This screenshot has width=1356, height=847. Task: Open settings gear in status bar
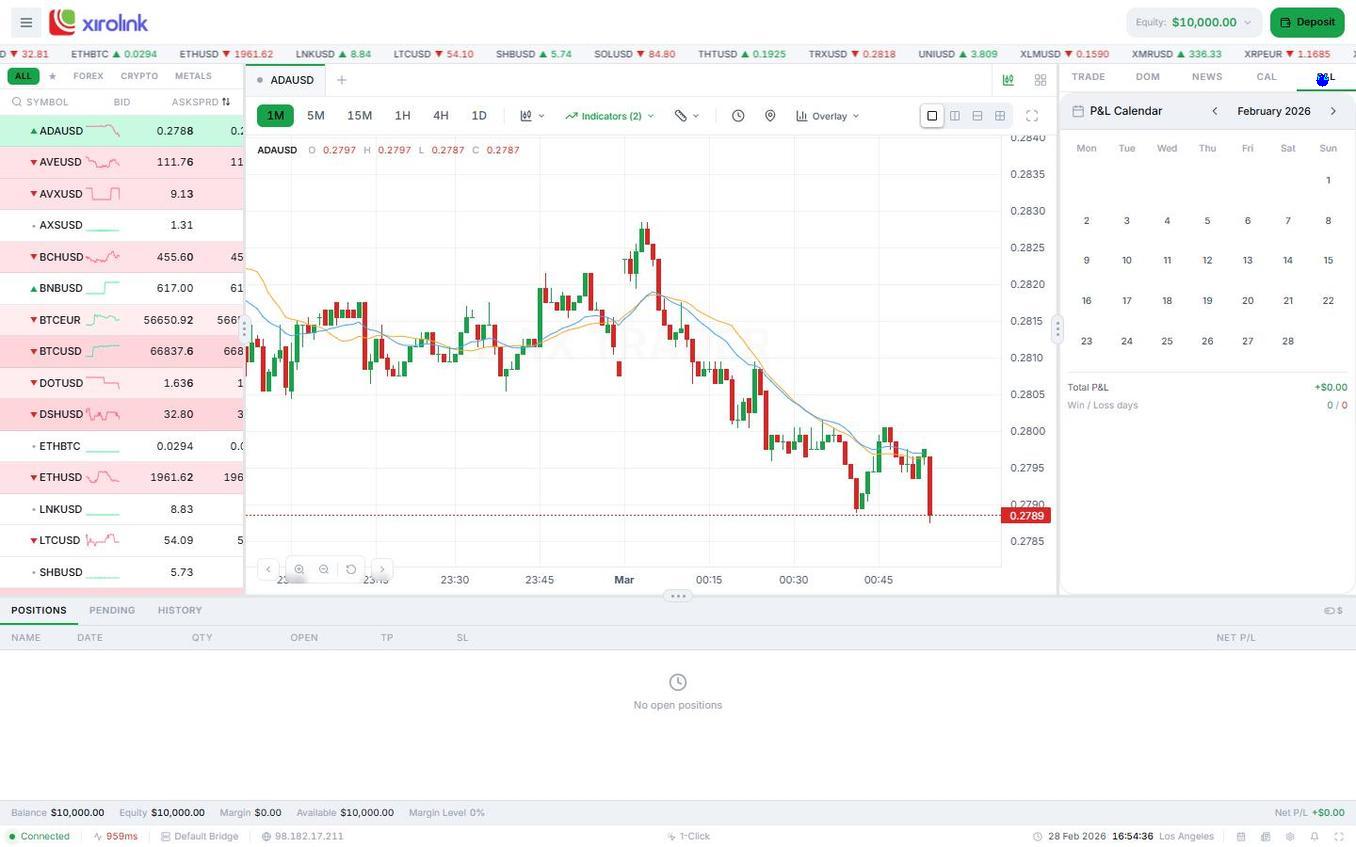[1290, 837]
